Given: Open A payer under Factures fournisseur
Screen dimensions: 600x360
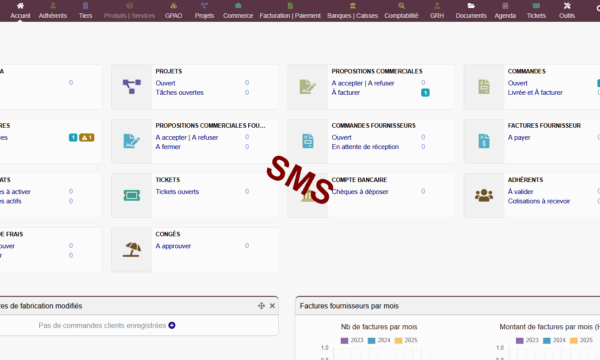Looking at the screenshot, I should pyautogui.click(x=519, y=137).
